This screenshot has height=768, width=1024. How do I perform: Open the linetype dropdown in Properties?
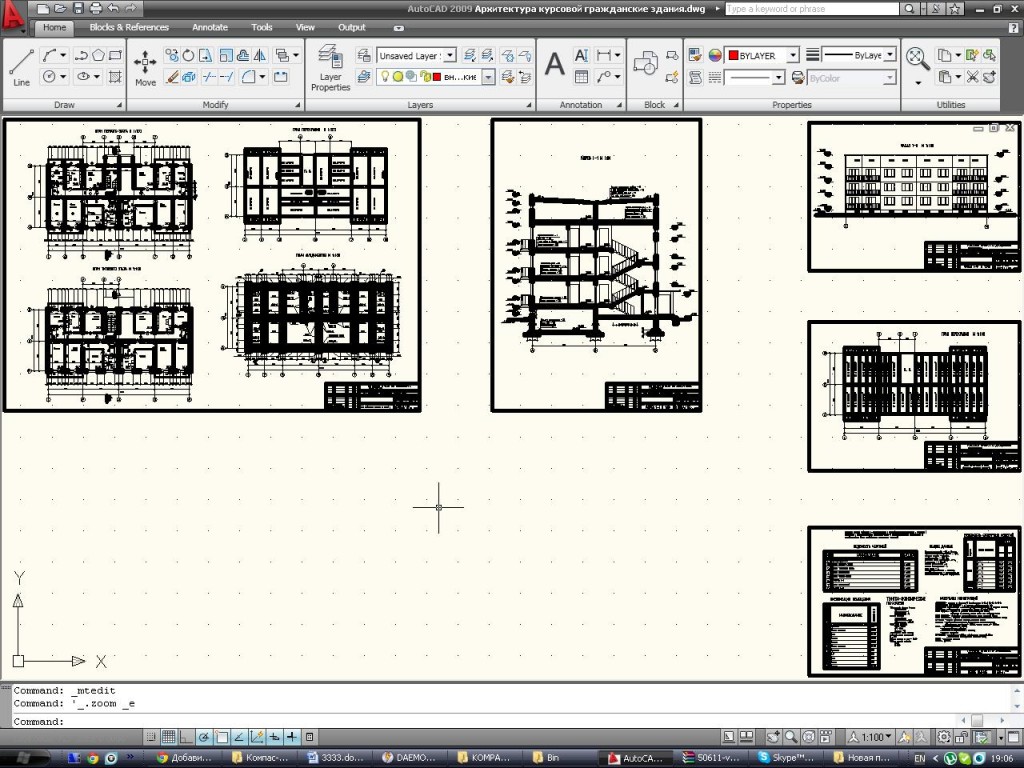[x=778, y=78]
